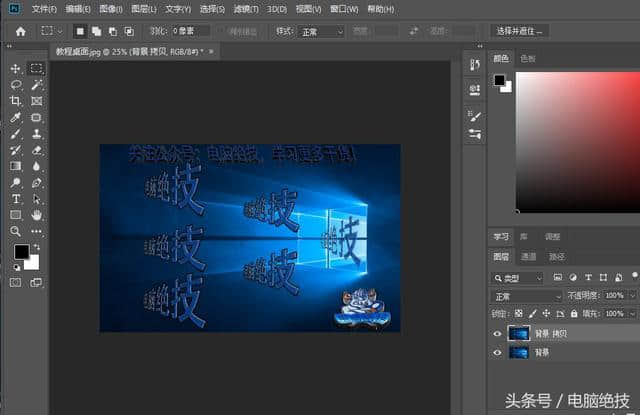Select the Brush tool

pos(16,134)
